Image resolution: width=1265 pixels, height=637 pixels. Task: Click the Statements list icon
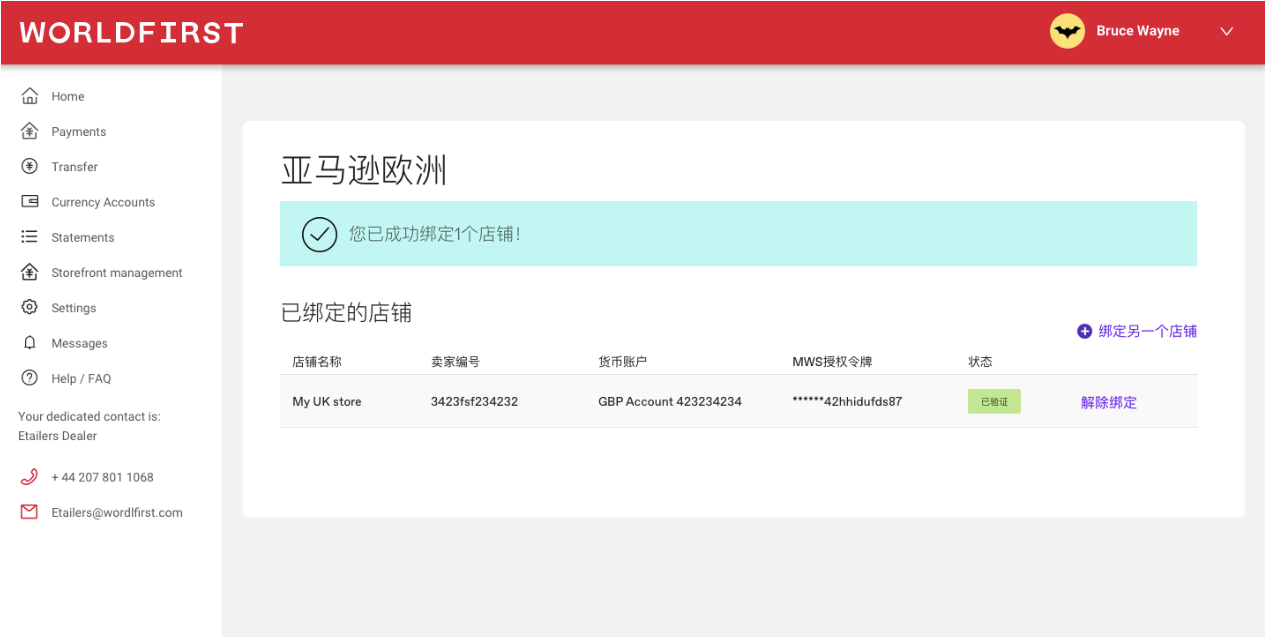click(x=30, y=237)
